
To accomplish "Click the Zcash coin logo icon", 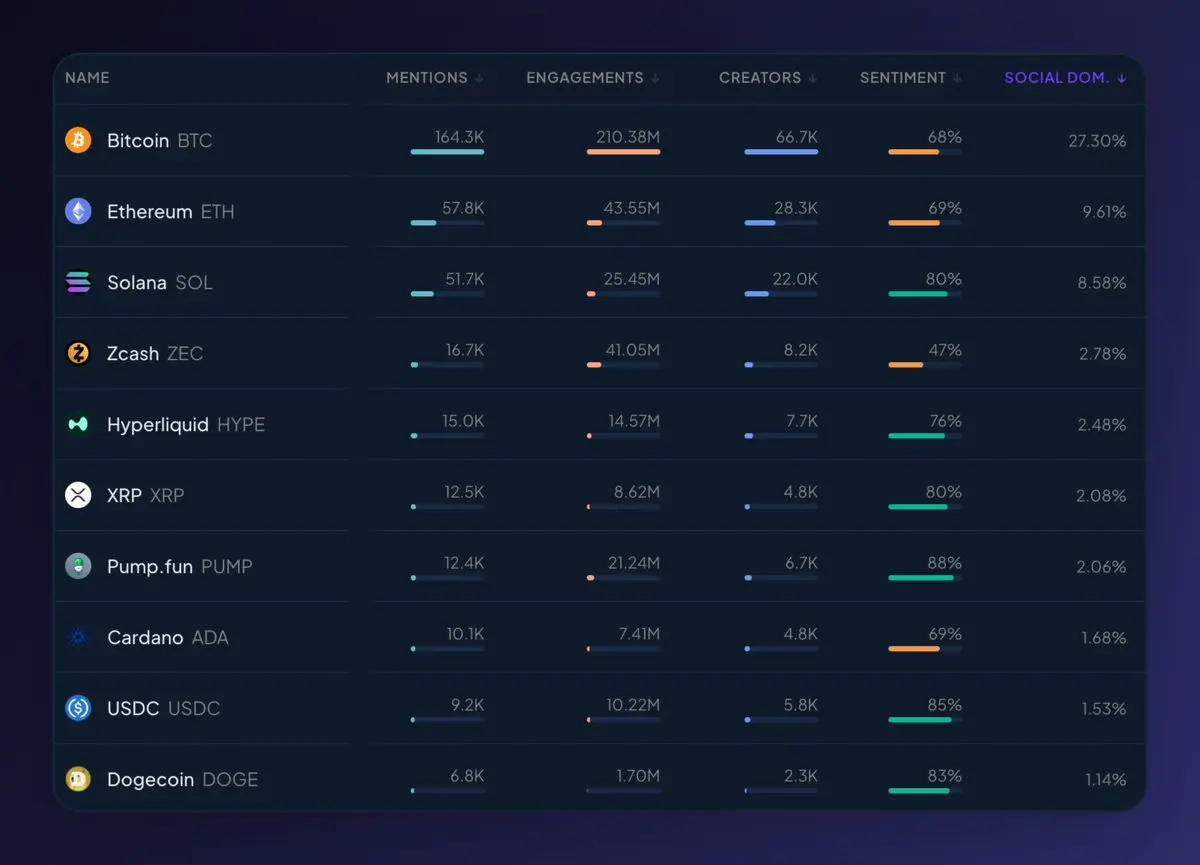I will click(x=78, y=353).
